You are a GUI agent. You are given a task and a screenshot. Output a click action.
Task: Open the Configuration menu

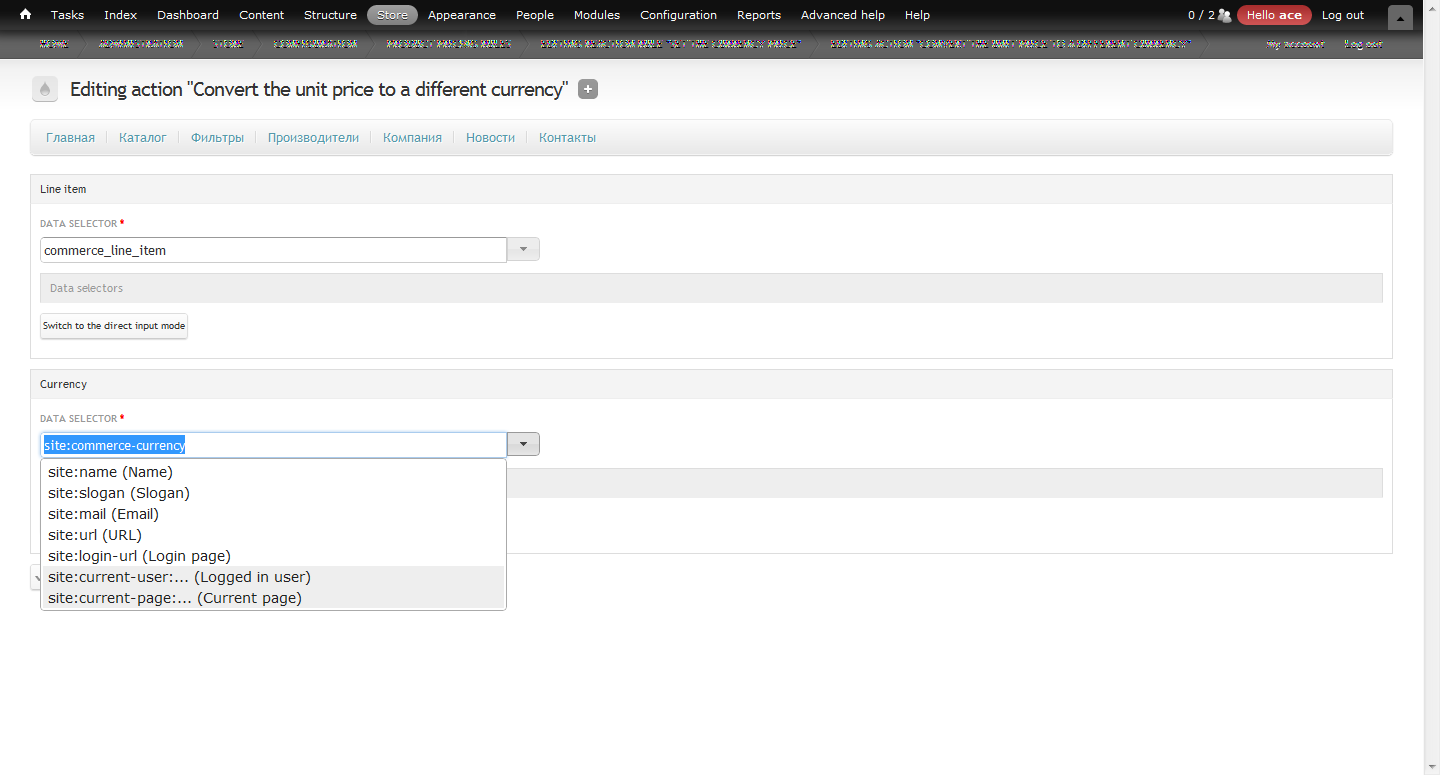(x=678, y=14)
